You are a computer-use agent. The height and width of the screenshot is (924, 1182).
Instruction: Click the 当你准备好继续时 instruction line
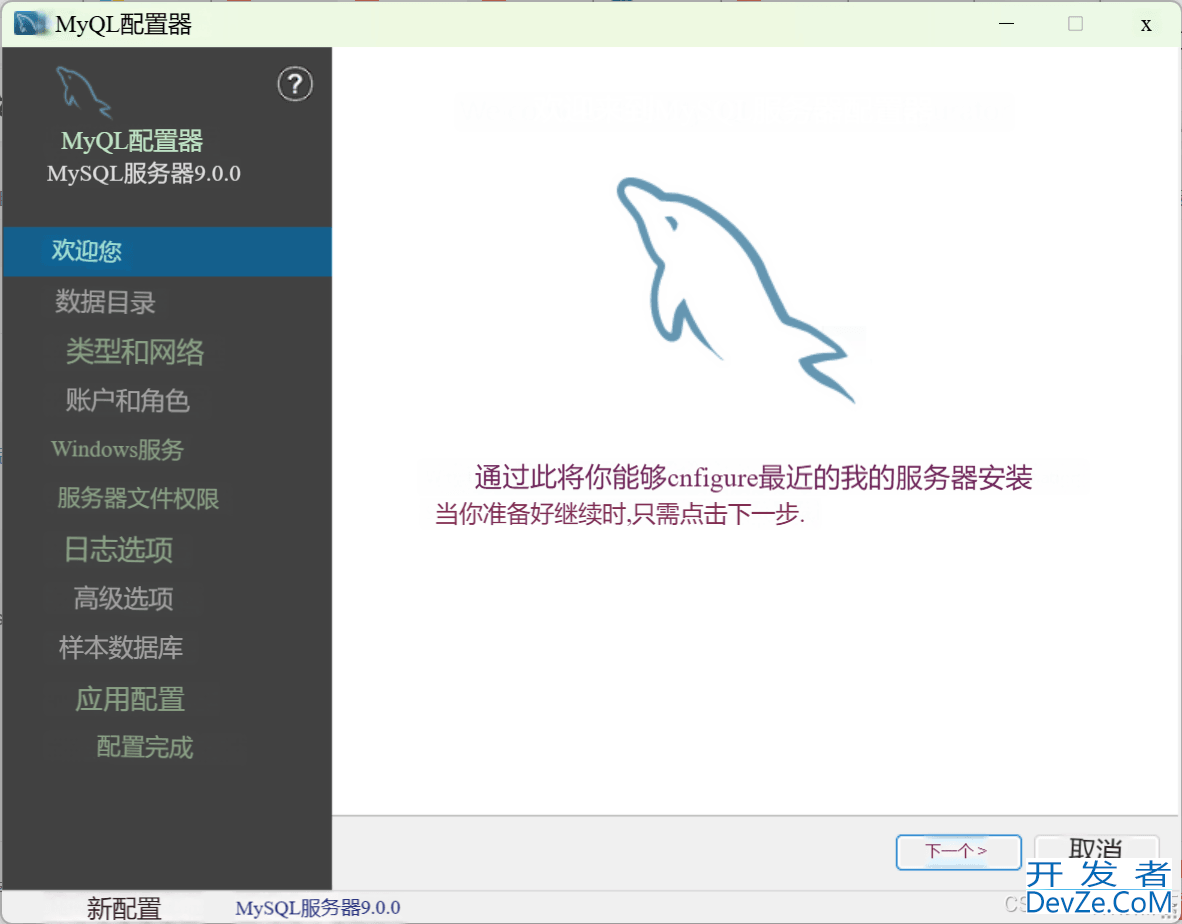(x=620, y=514)
